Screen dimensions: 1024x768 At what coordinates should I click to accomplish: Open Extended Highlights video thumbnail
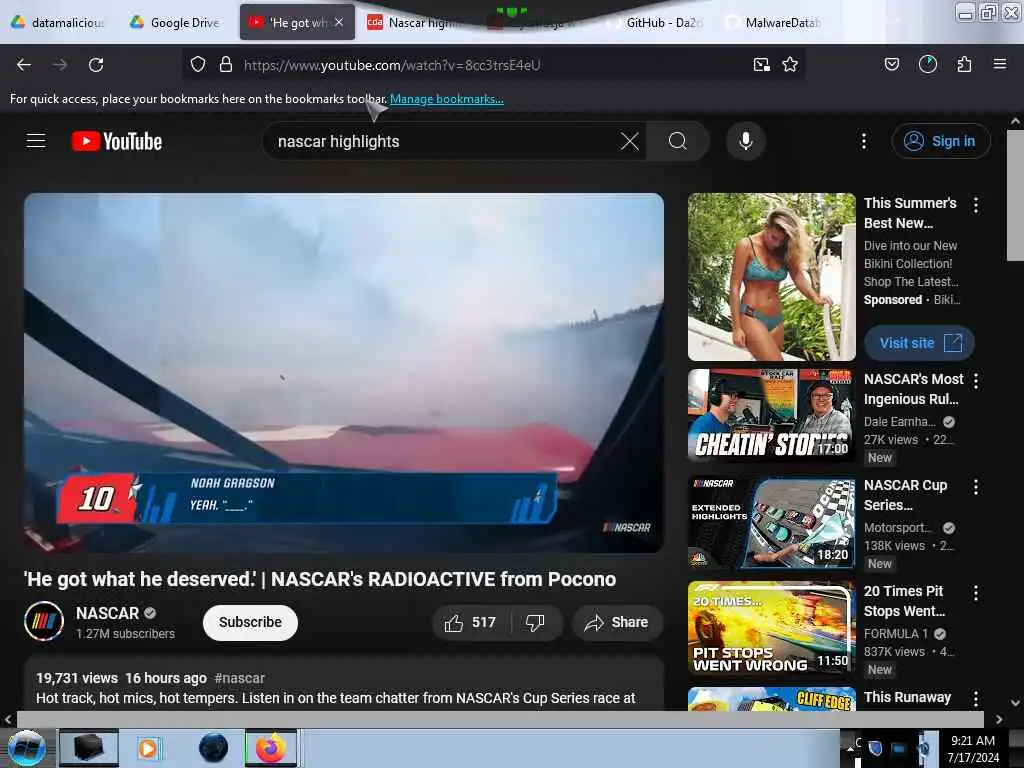771,521
